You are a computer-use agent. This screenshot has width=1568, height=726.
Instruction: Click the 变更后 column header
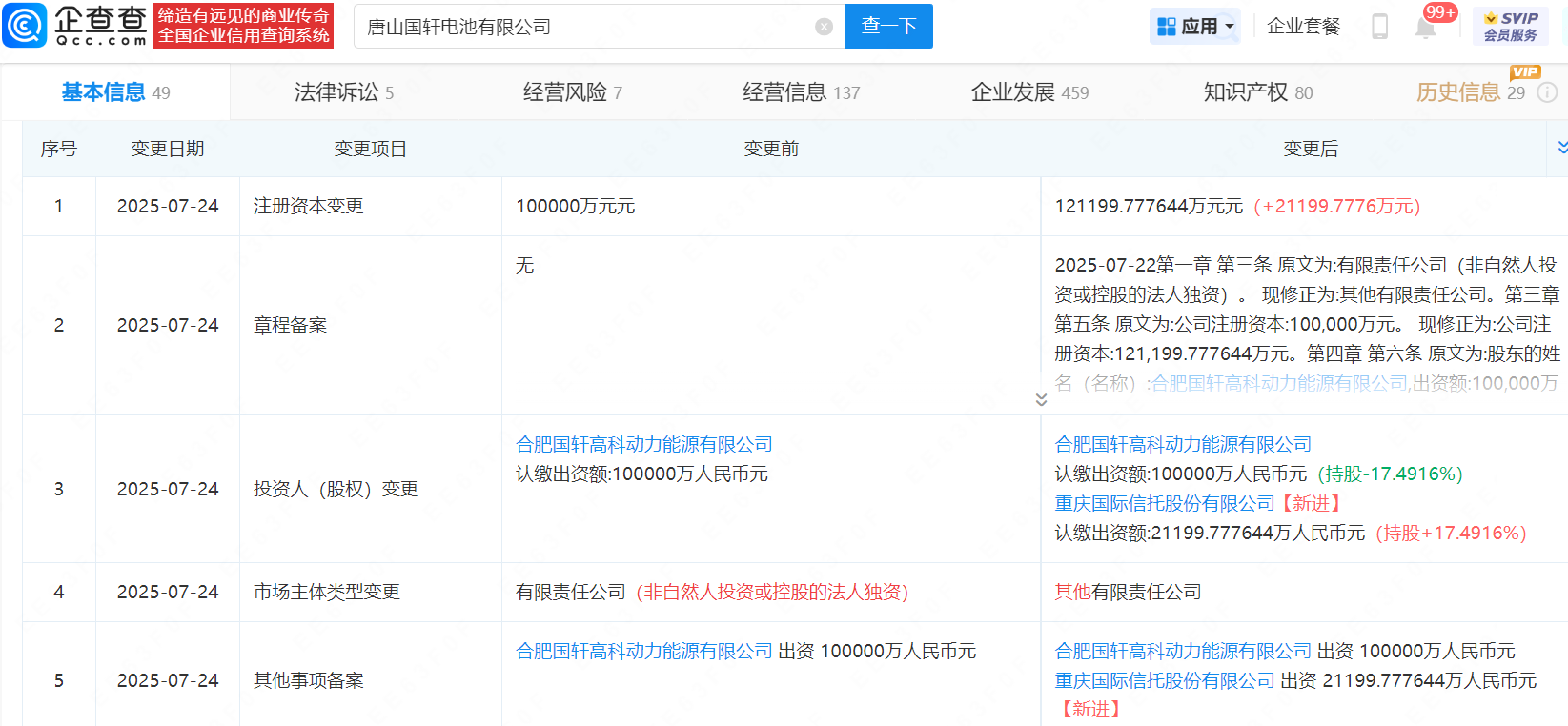coord(1311,149)
